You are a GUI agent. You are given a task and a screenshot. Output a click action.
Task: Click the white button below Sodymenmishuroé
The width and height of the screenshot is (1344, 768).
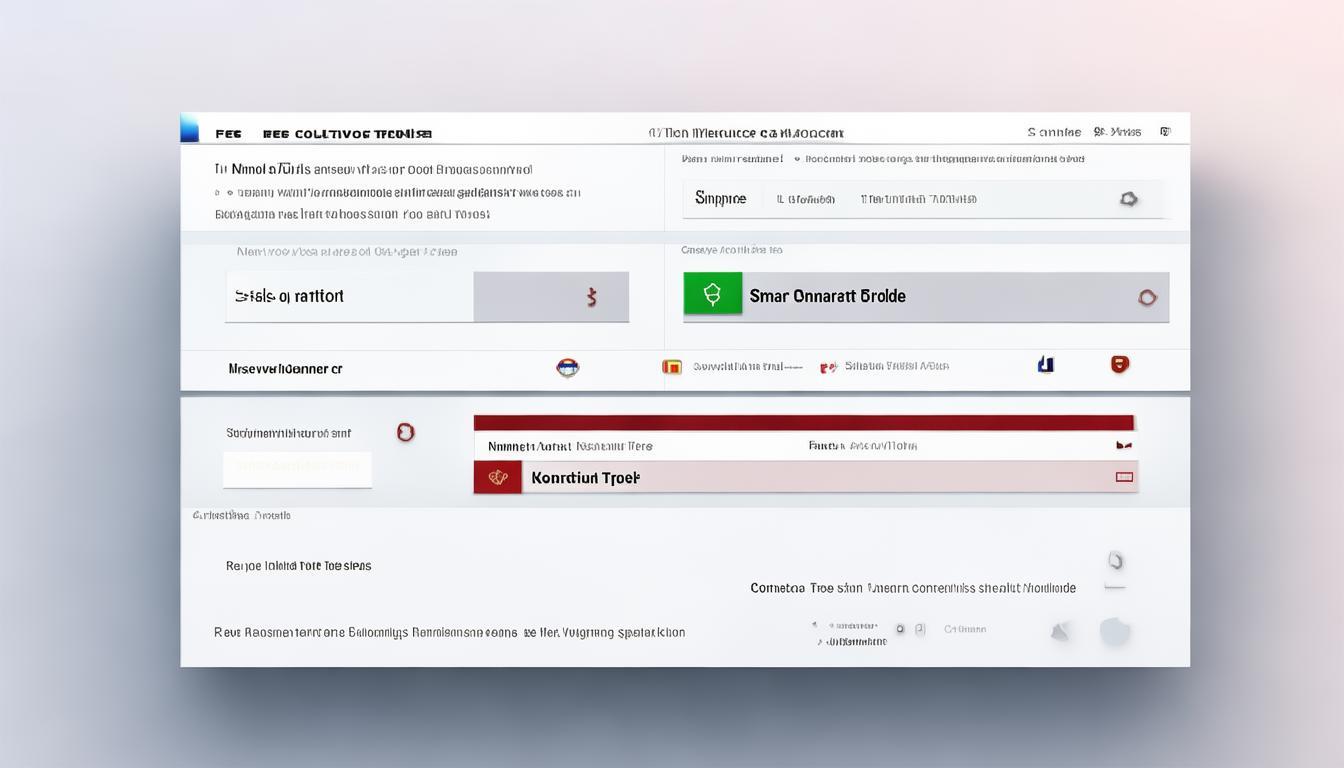pos(298,468)
